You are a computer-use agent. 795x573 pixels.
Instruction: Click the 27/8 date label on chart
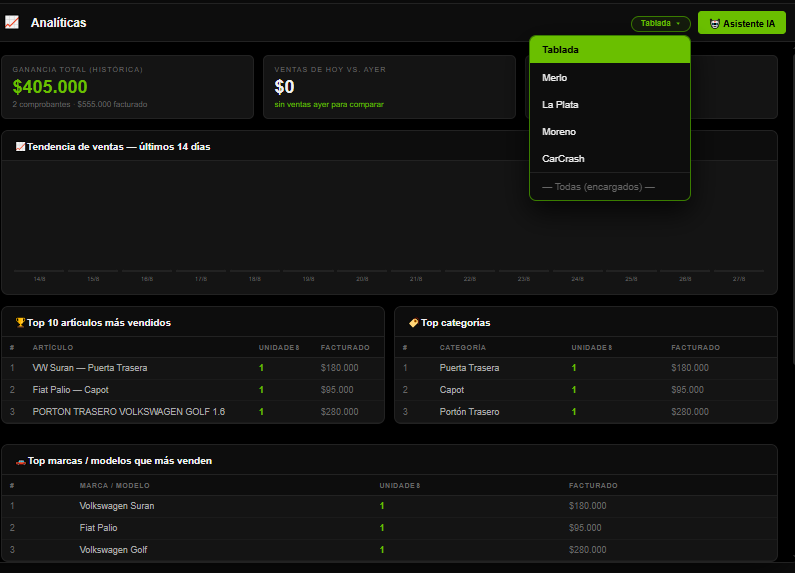tap(739, 279)
